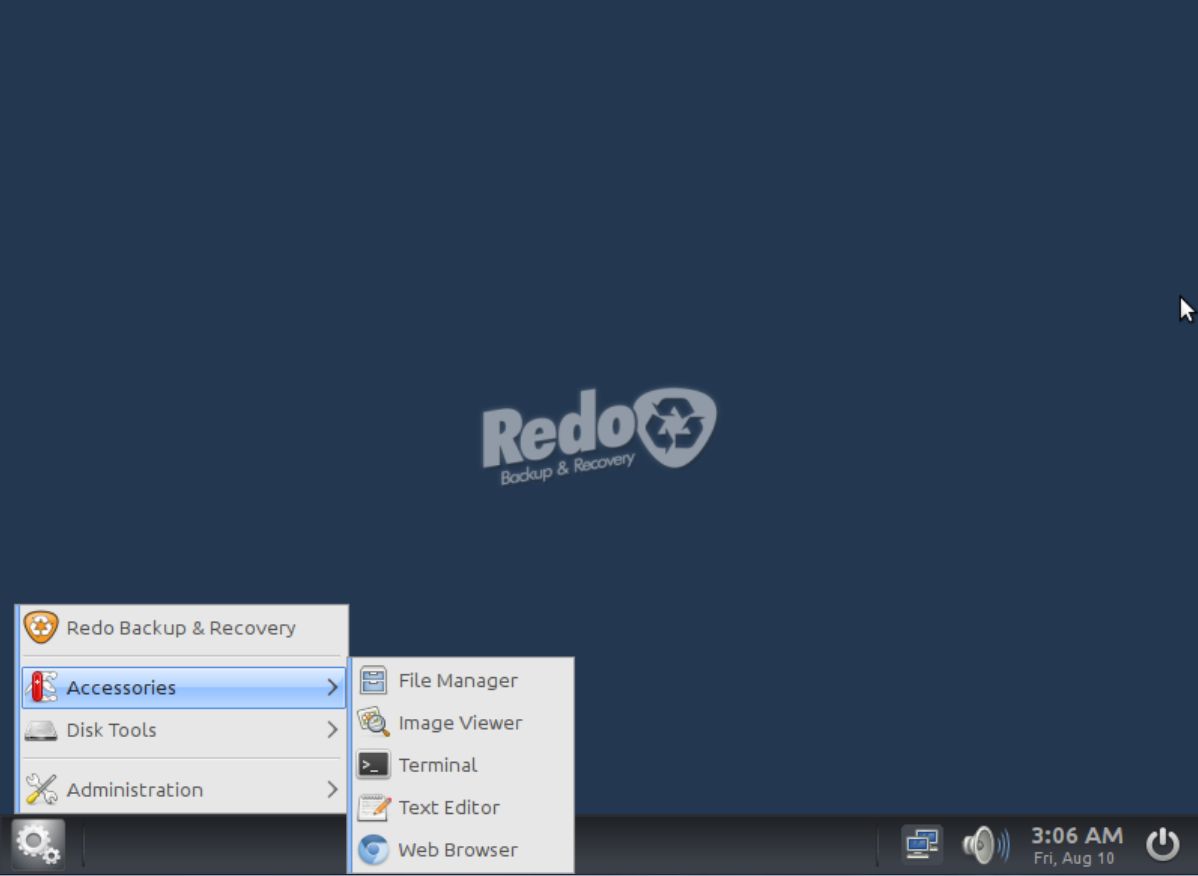Click the volume speaker tray icon
1198x876 pixels.
tap(986, 845)
